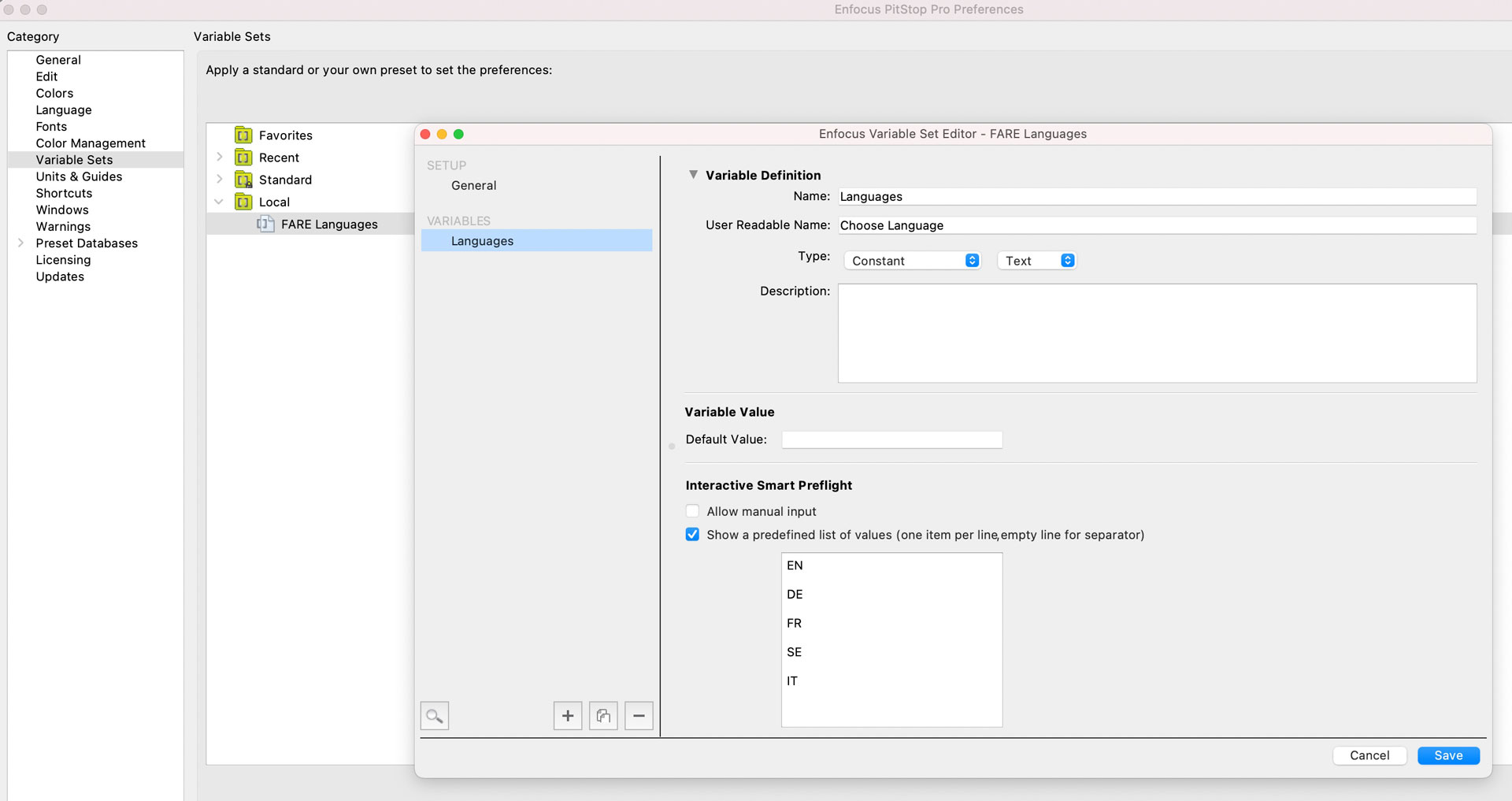
Task: Expand the Standard folder tree
Action: click(x=220, y=180)
